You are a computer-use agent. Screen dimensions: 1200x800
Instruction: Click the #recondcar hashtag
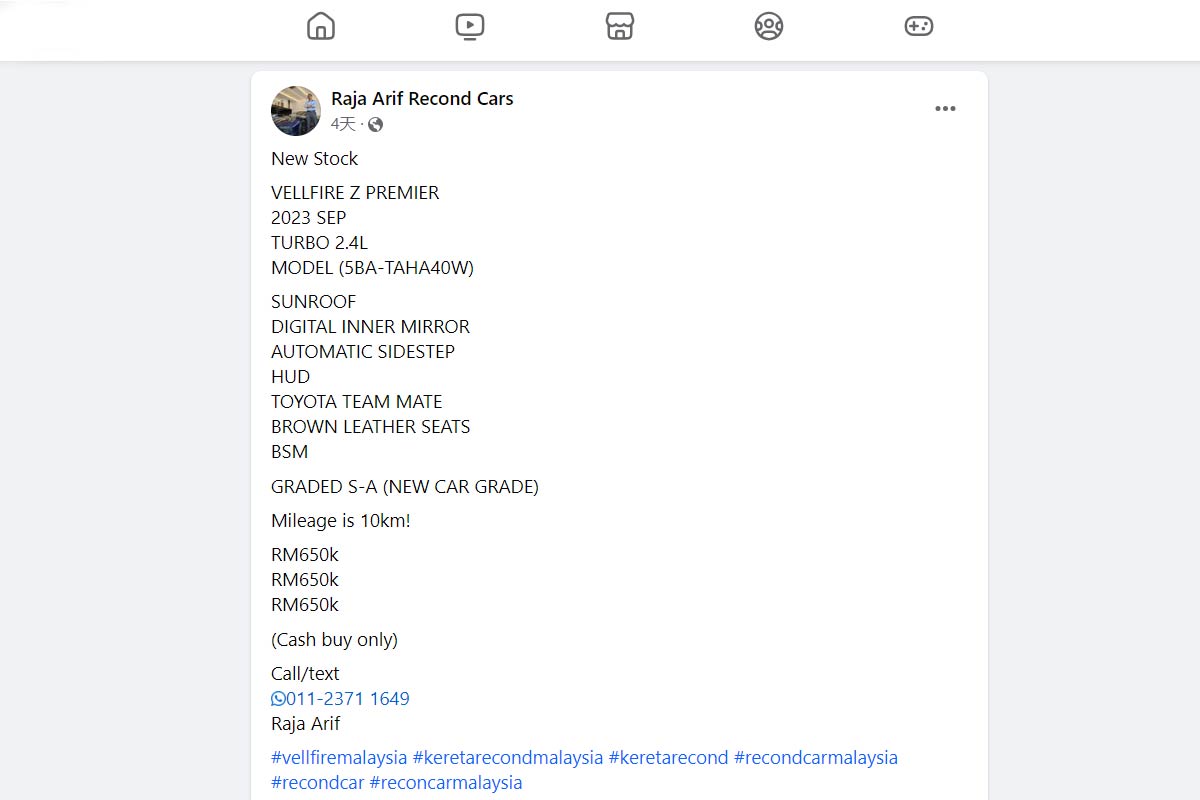(317, 783)
